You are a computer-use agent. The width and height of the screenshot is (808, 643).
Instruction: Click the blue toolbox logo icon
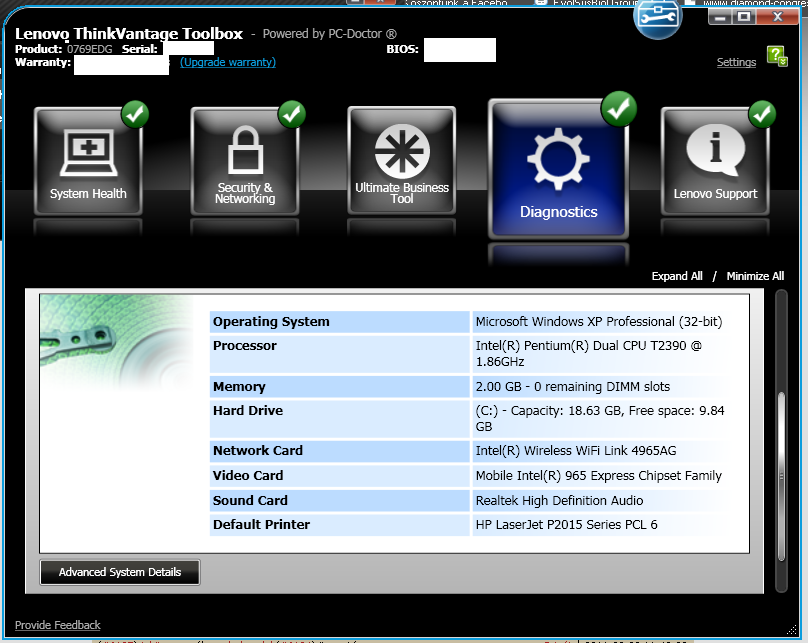pyautogui.click(x=658, y=17)
